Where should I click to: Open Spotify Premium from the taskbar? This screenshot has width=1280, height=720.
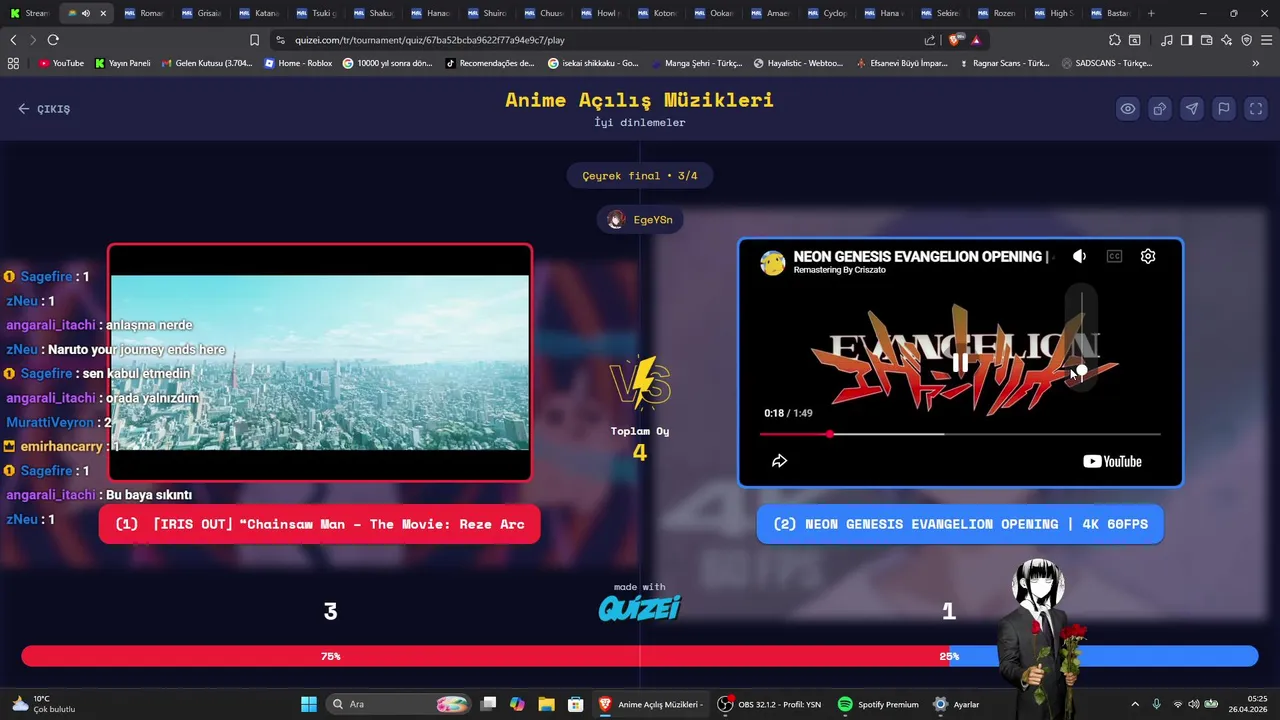coord(878,704)
